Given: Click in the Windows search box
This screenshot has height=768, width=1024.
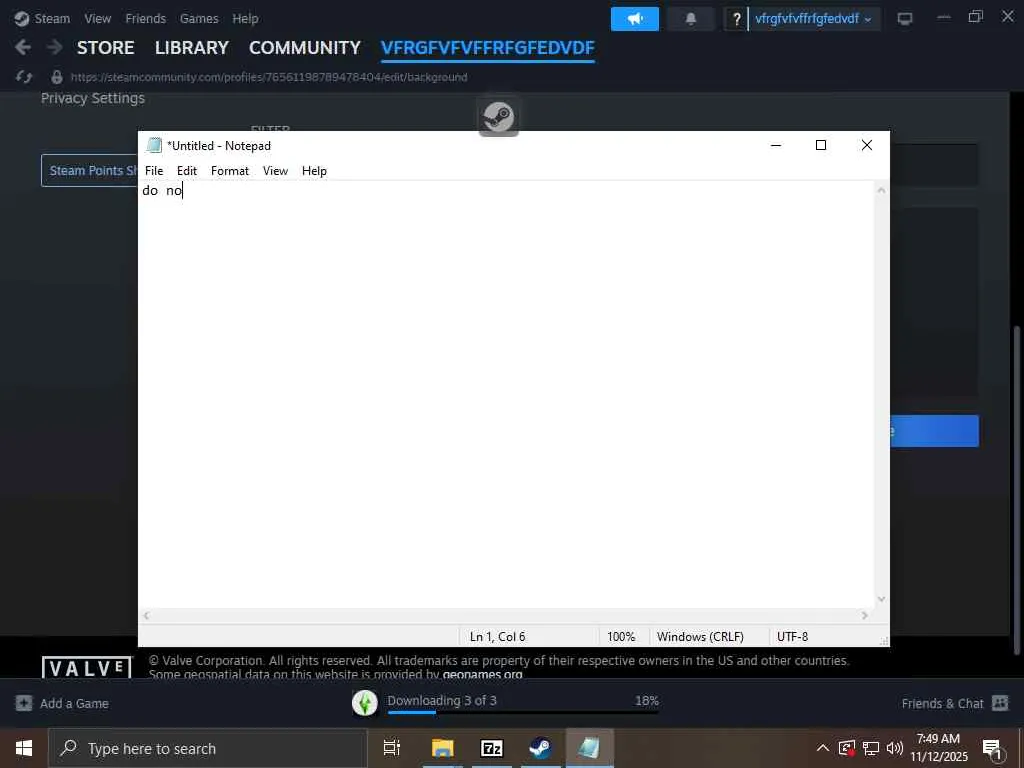Looking at the screenshot, I should click(x=208, y=748).
